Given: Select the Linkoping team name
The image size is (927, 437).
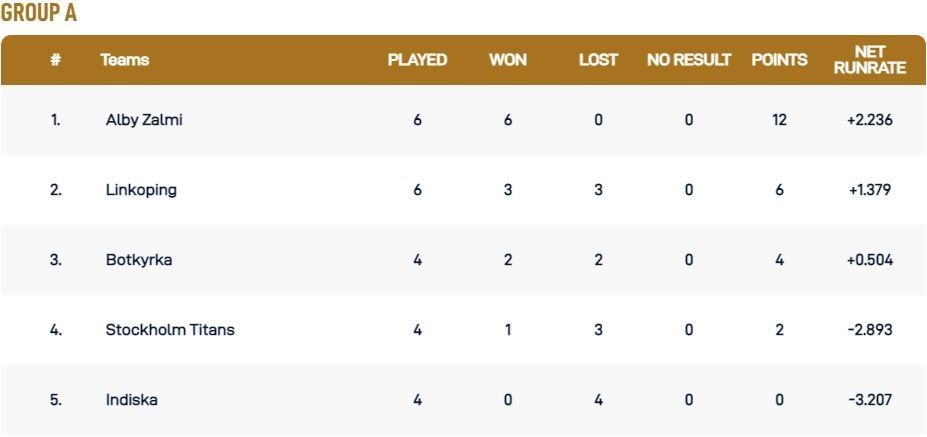Looking at the screenshot, I should [141, 190].
